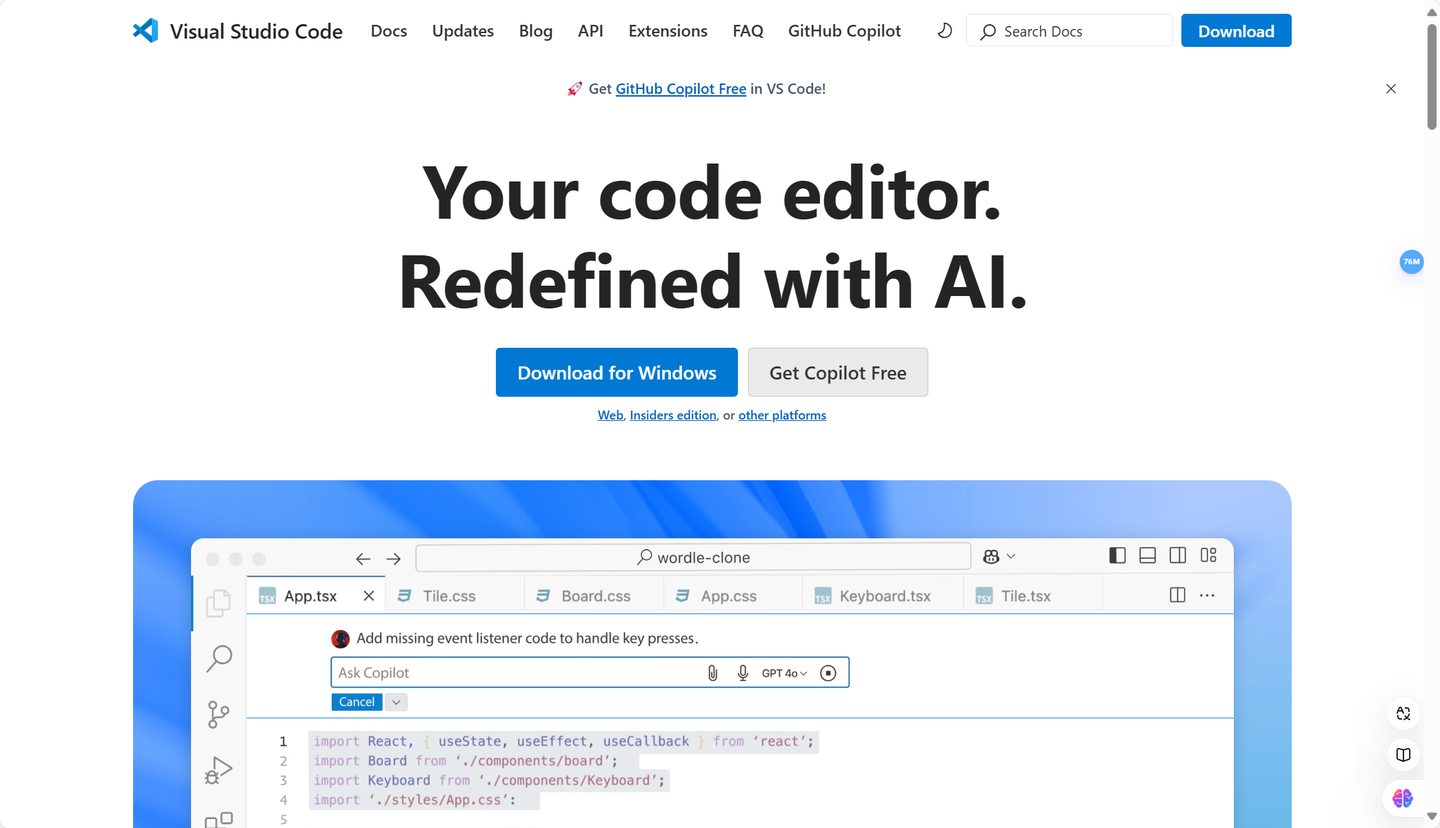This screenshot has height=828, width=1440.
Task: Toggle the dark theme moon icon
Action: pyautogui.click(x=944, y=31)
